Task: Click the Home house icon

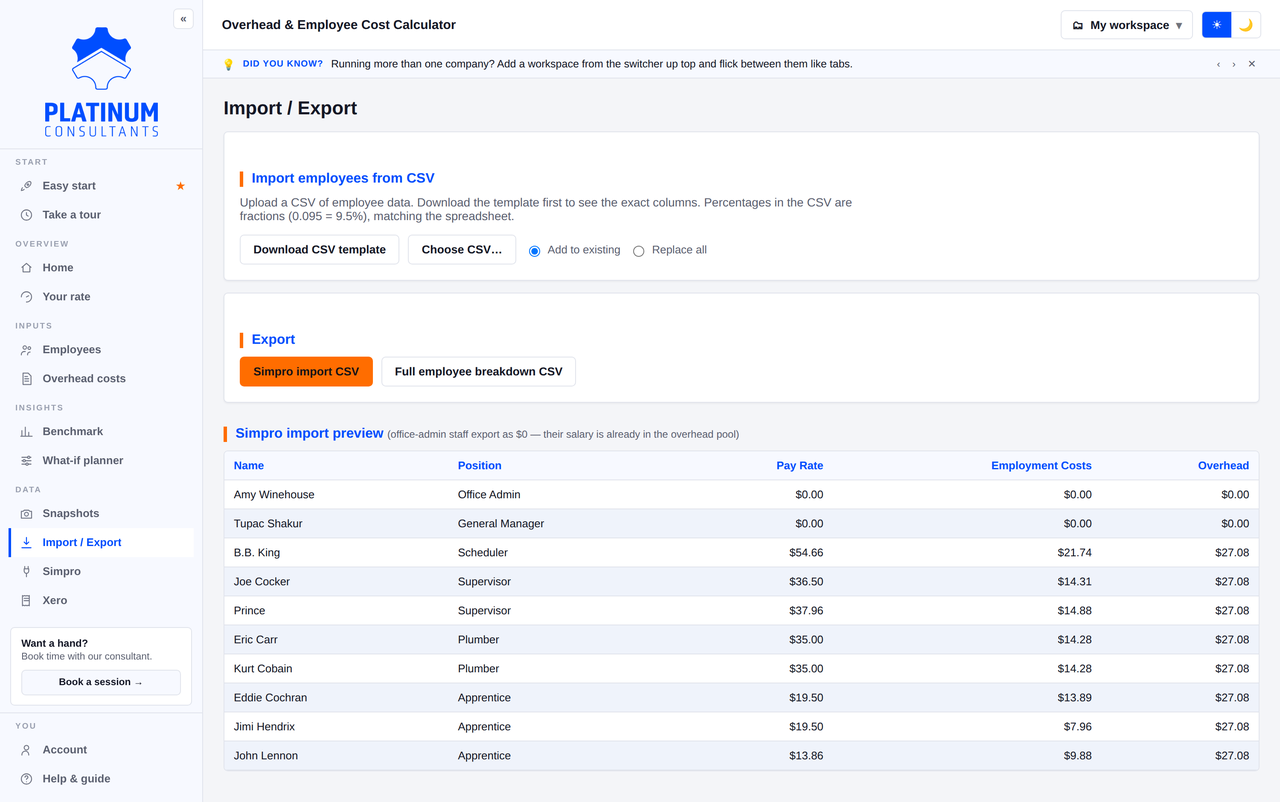Action: [26, 268]
